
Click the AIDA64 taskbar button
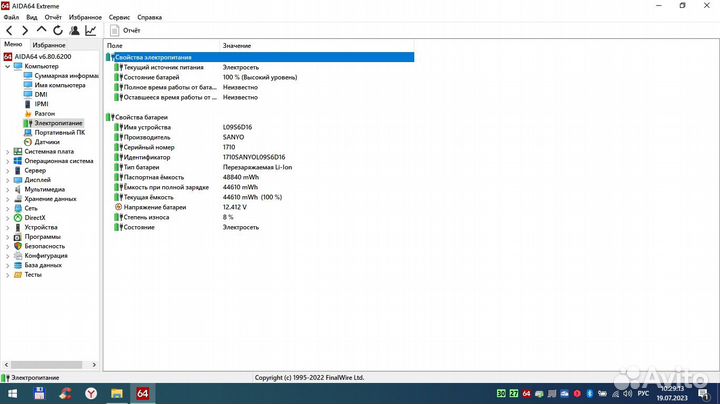point(142,393)
